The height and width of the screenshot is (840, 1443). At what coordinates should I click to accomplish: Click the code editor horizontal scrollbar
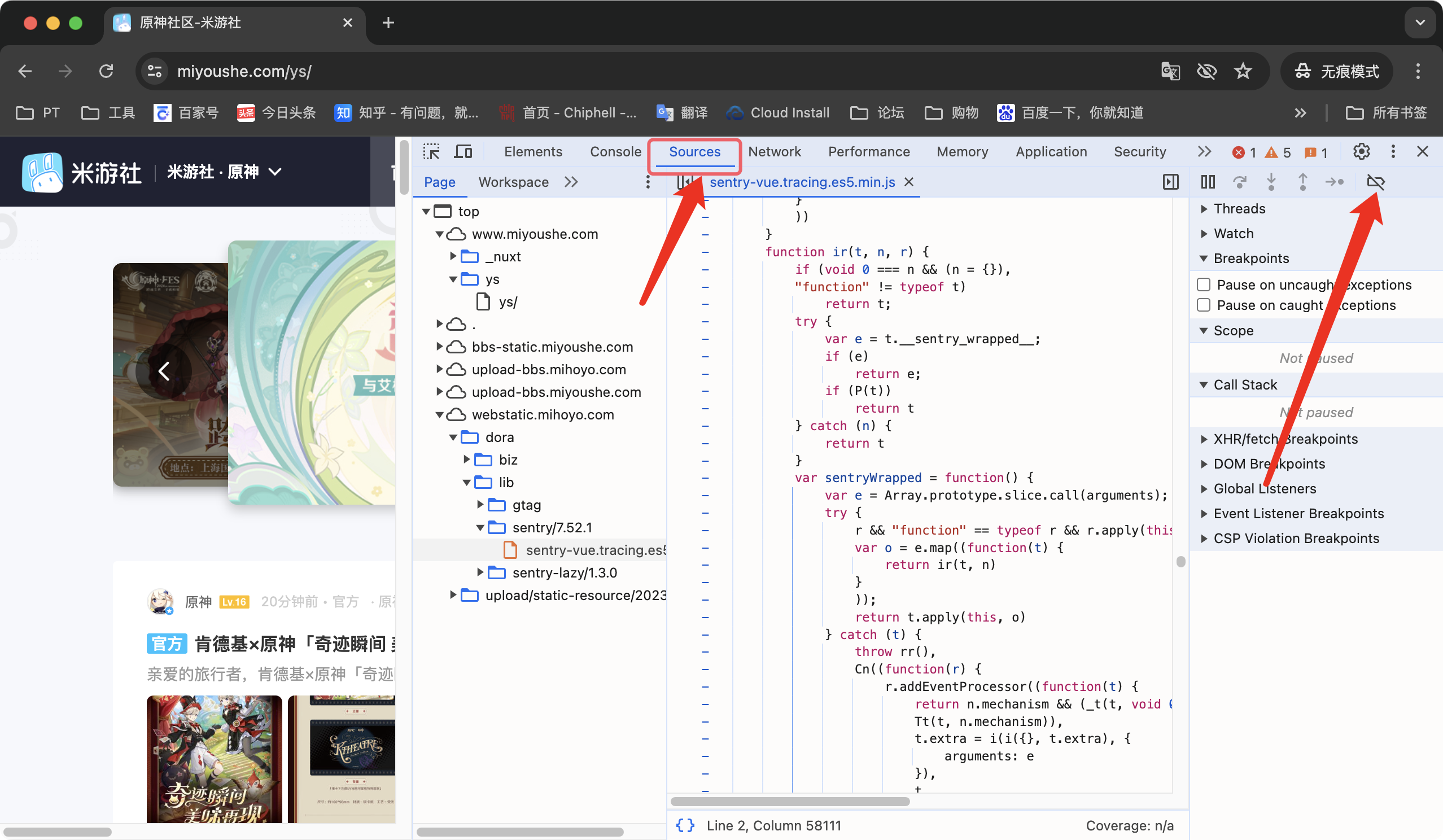pyautogui.click(x=790, y=801)
